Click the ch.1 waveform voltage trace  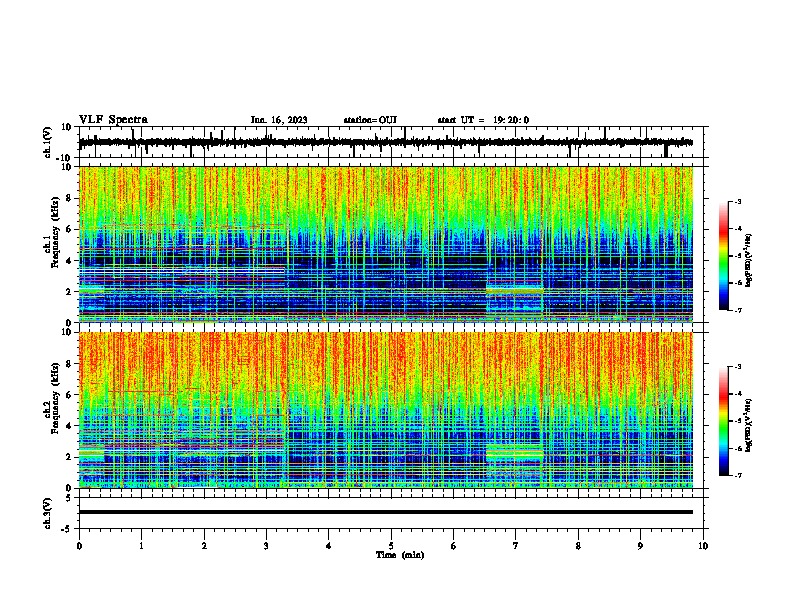386,142
